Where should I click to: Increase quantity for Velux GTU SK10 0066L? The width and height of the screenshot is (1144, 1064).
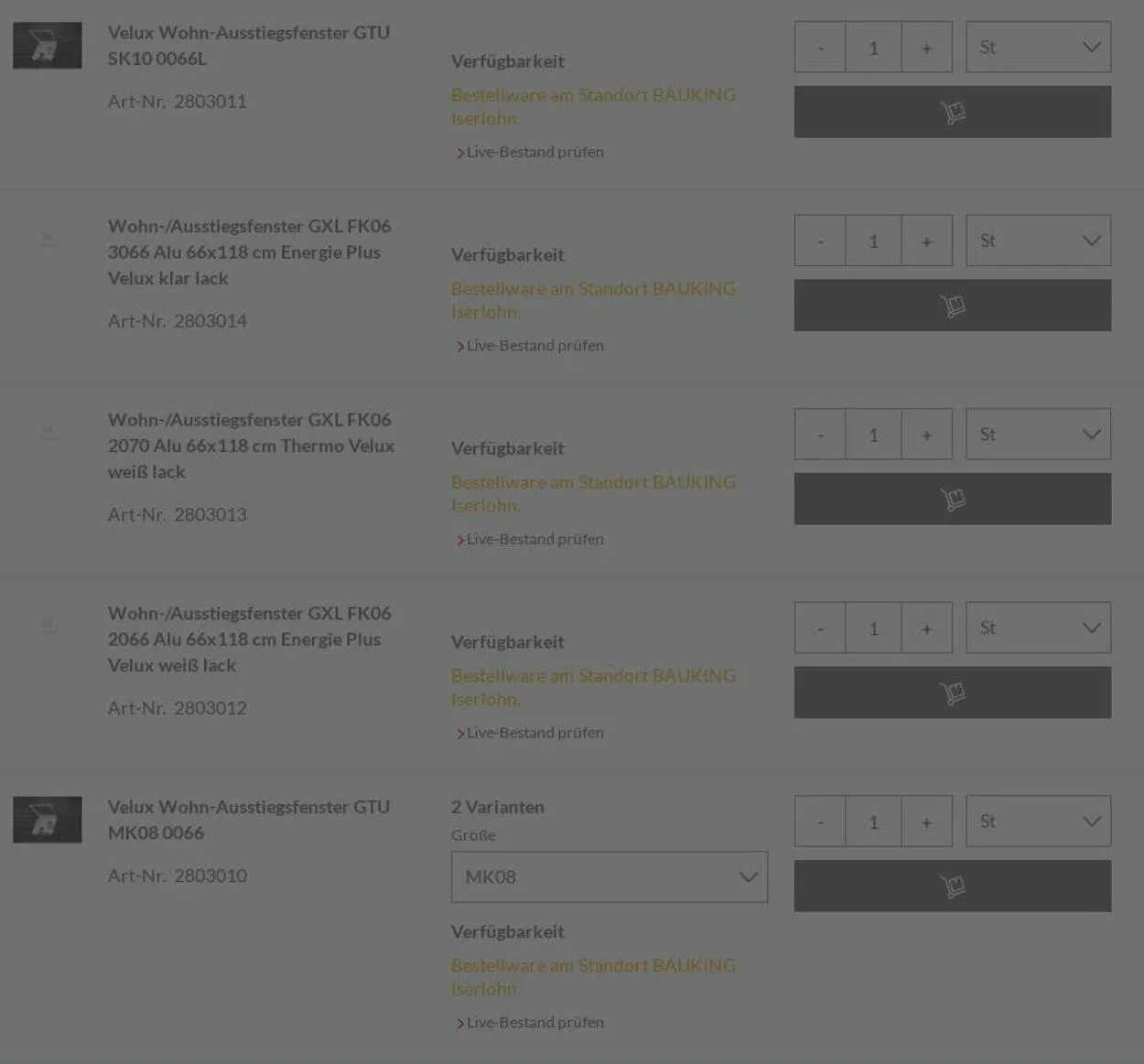926,48
